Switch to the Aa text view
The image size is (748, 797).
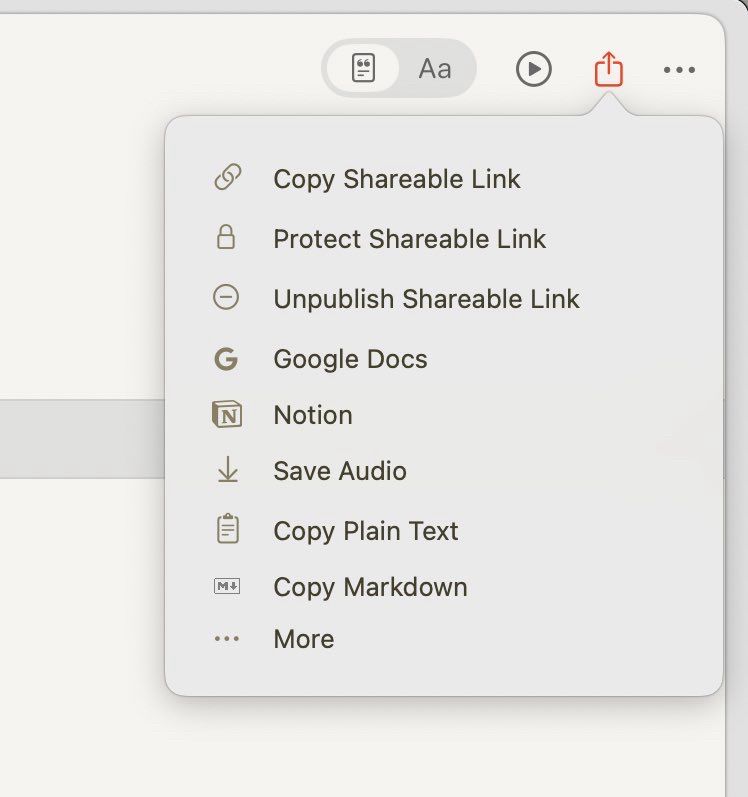click(x=435, y=69)
